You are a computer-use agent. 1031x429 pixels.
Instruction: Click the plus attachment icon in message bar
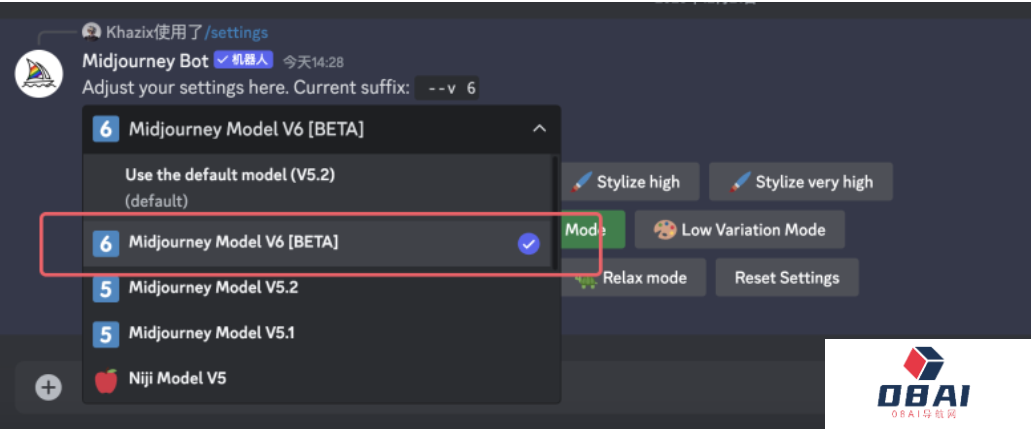pyautogui.click(x=48, y=387)
